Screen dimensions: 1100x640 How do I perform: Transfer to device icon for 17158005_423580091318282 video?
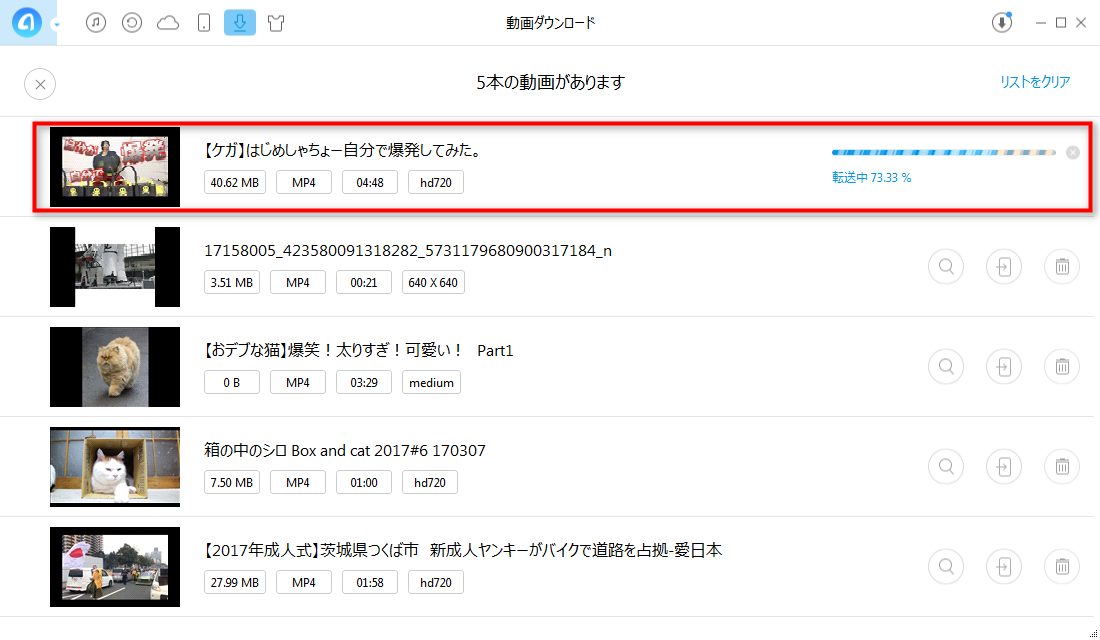coord(1004,267)
